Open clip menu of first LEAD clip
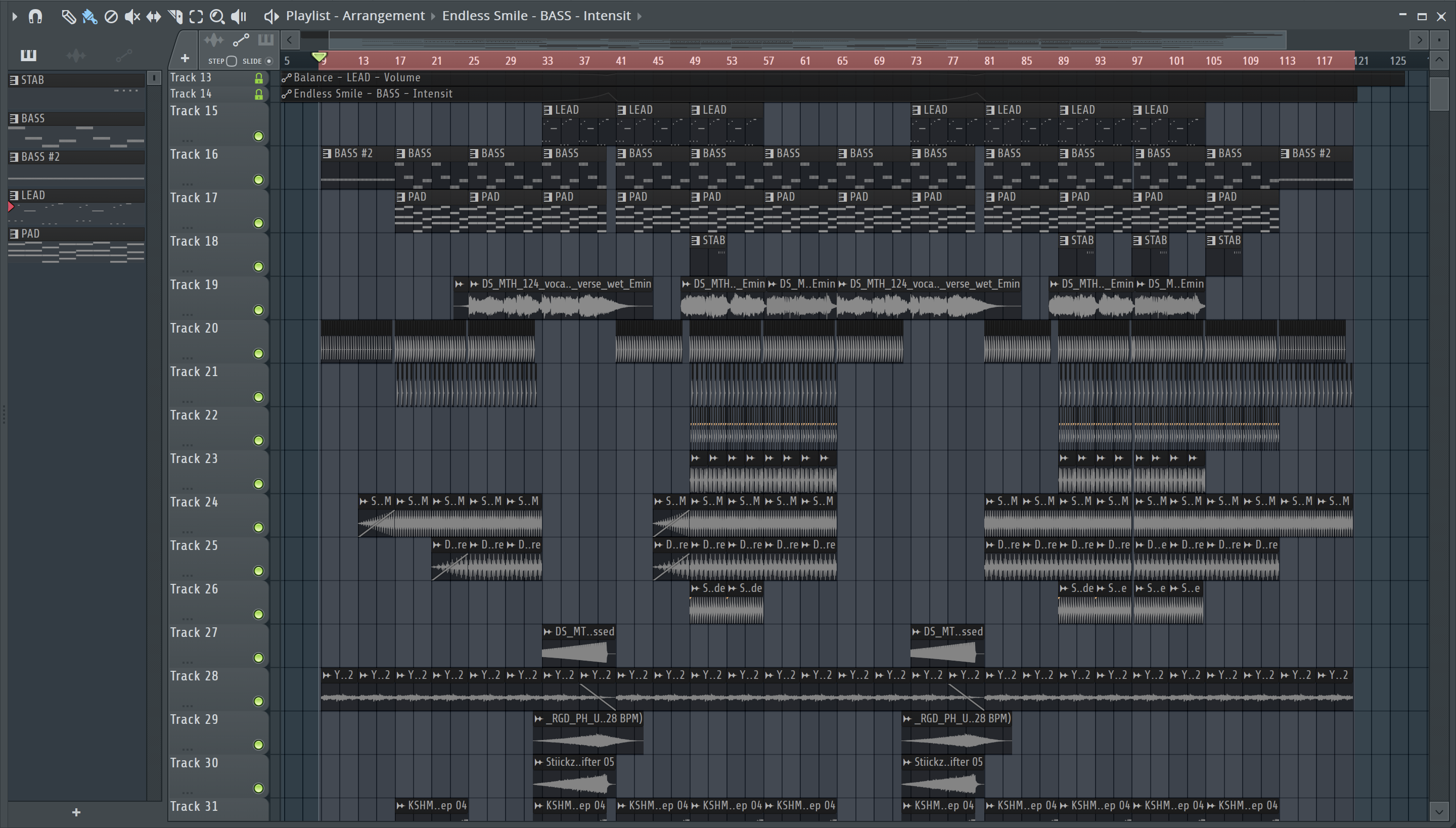The image size is (1456, 828). coord(548,110)
